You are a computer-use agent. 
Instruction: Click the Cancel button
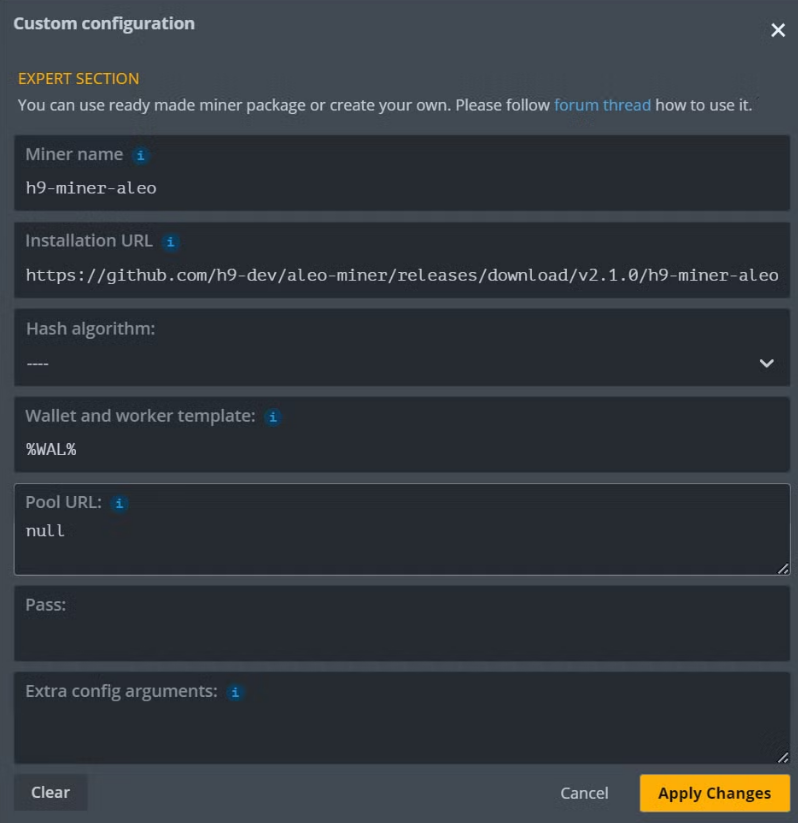click(x=584, y=793)
